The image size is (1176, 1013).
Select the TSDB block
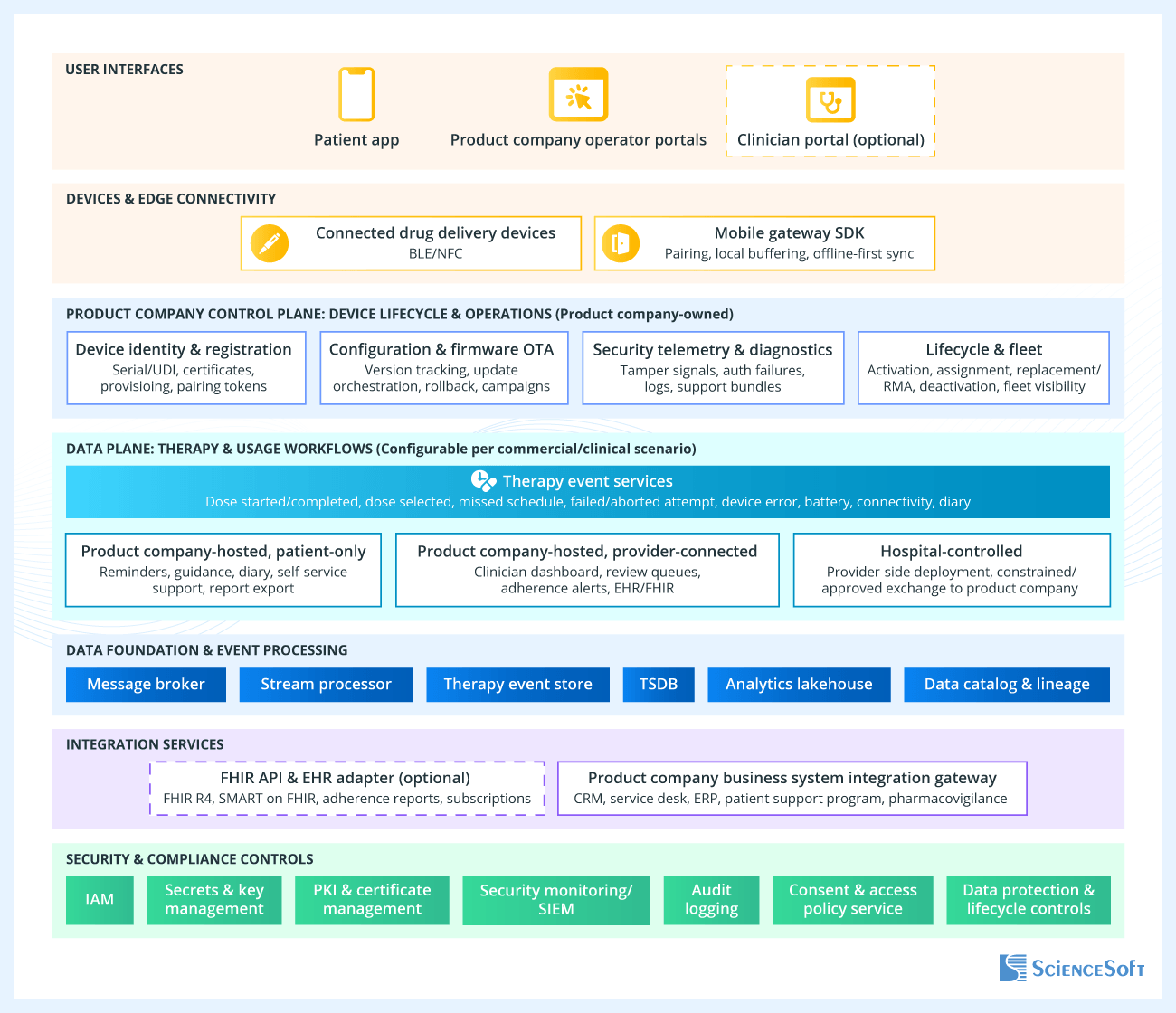[659, 685]
